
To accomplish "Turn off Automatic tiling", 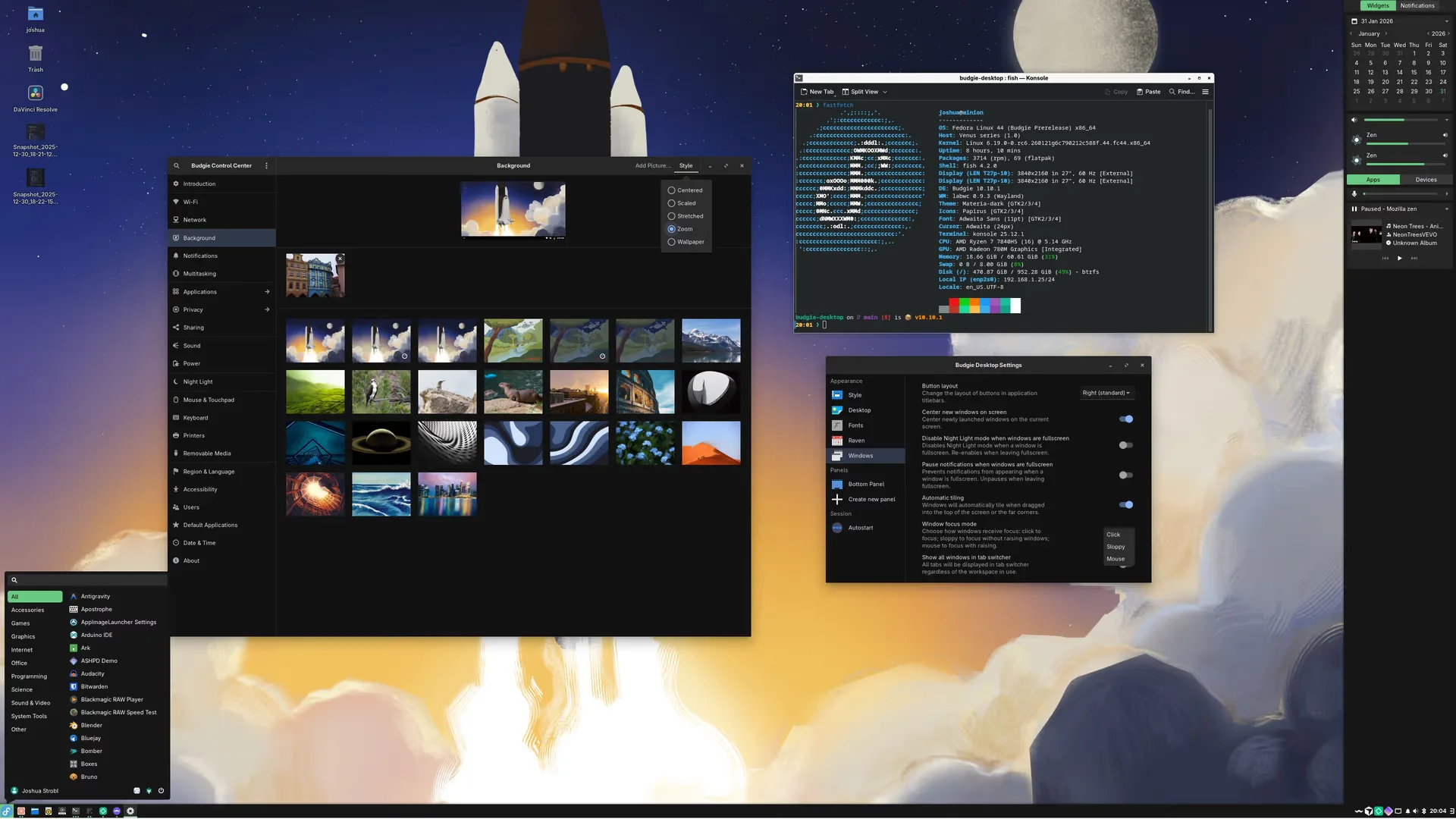I will (1125, 504).
